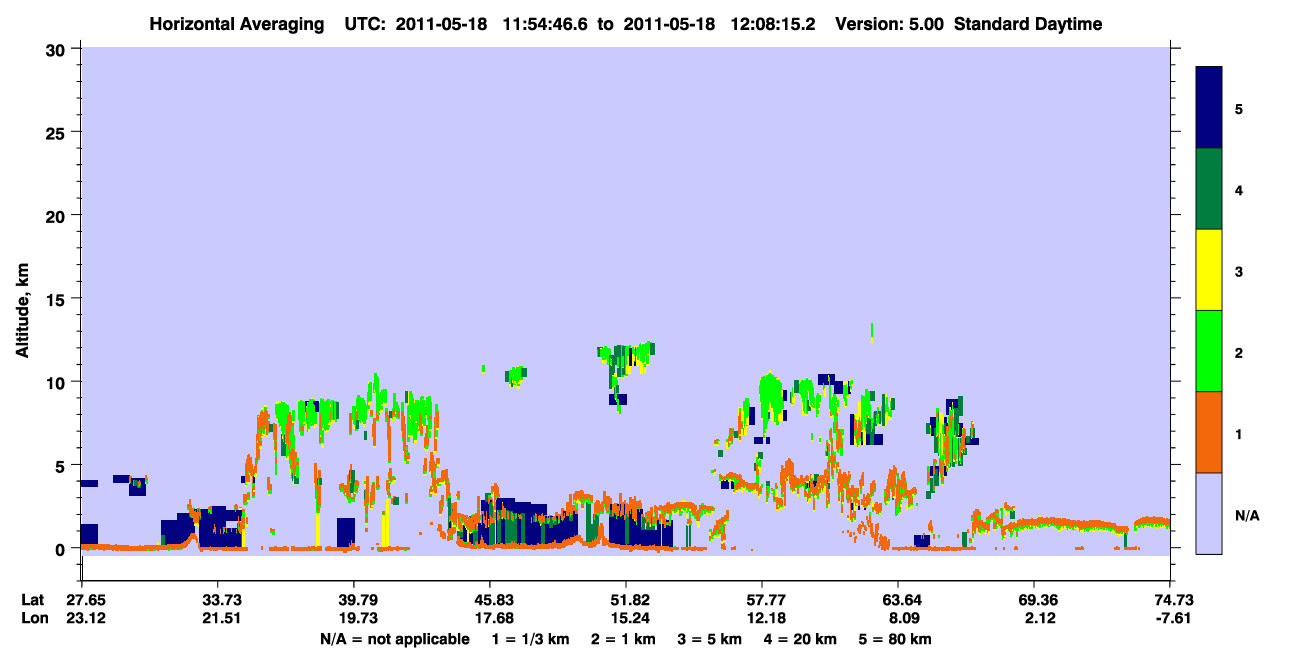Click the latitude value 39.79
This screenshot has width=1300, height=667.
tap(353, 600)
